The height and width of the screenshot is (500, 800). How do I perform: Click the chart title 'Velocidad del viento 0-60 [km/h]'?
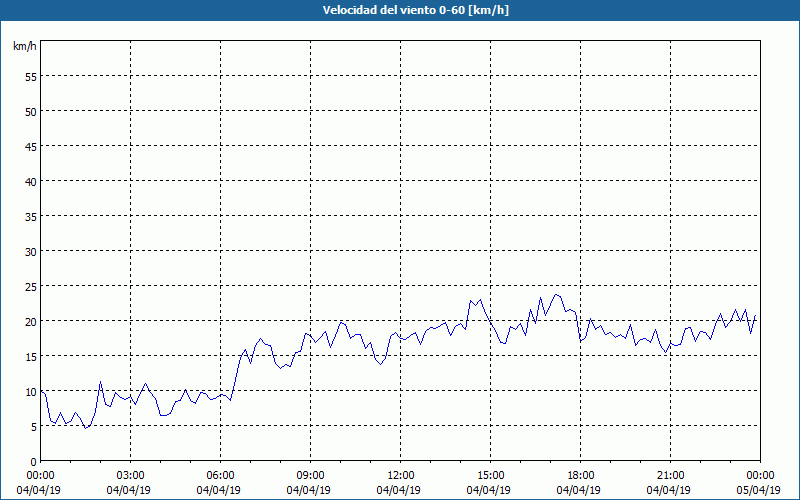click(x=416, y=10)
